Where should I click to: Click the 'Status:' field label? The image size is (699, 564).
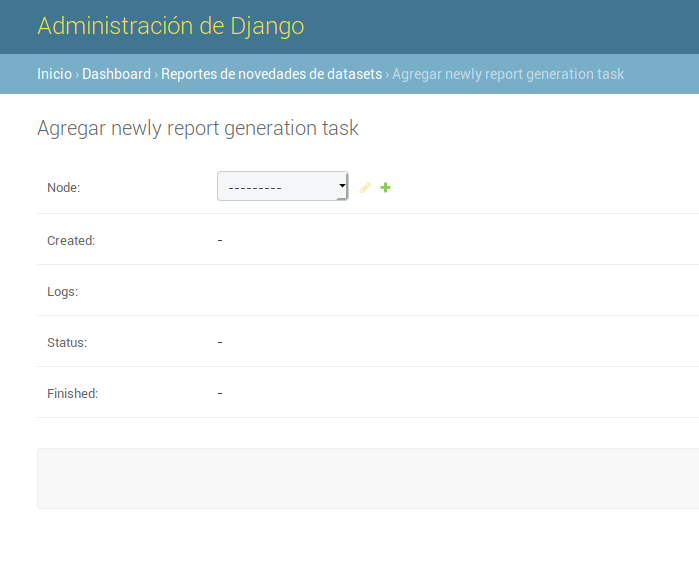[x=67, y=343]
